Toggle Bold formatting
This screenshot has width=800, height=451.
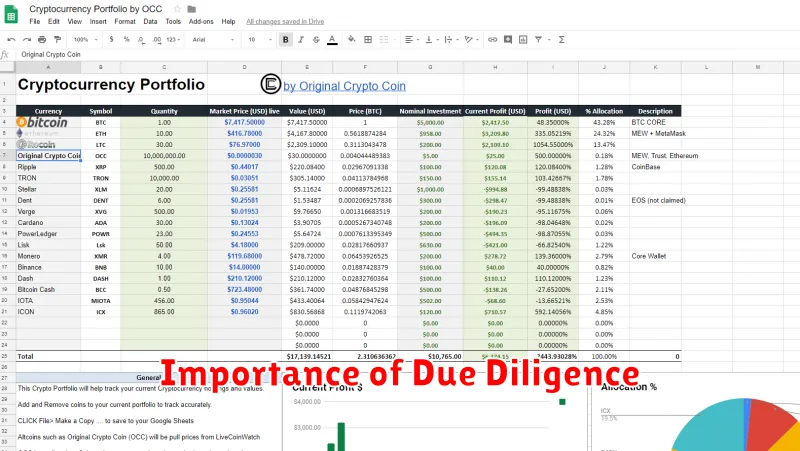(286, 39)
